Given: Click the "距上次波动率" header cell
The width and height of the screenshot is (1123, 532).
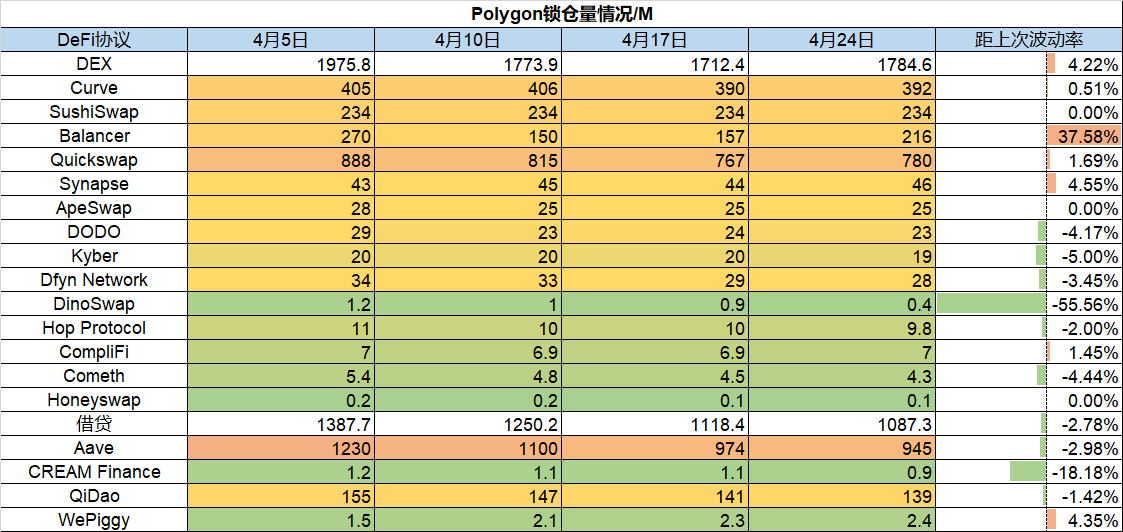Looking at the screenshot, I should [x=1029, y=40].
